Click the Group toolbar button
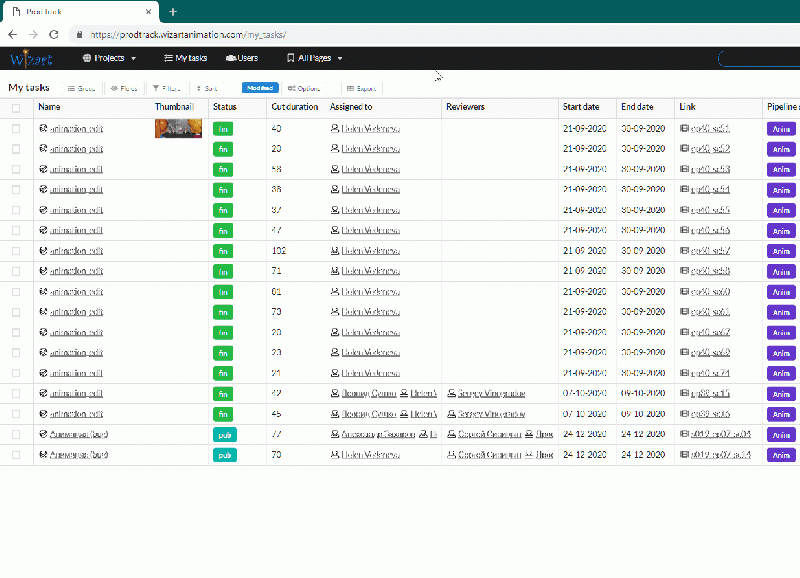Screen dimensions: 800x578 (81, 88)
